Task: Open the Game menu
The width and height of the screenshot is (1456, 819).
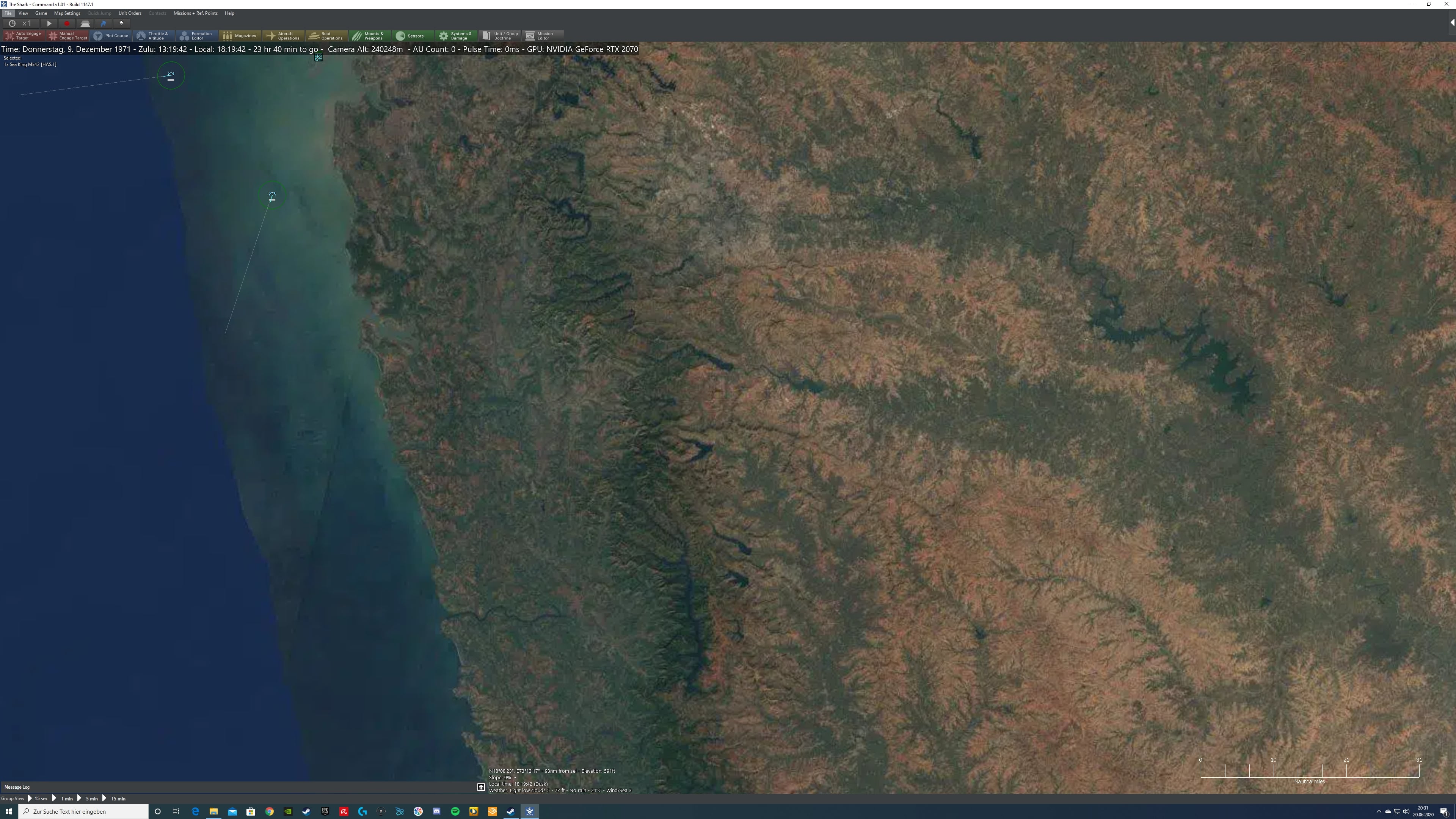Action: pyautogui.click(x=41, y=13)
